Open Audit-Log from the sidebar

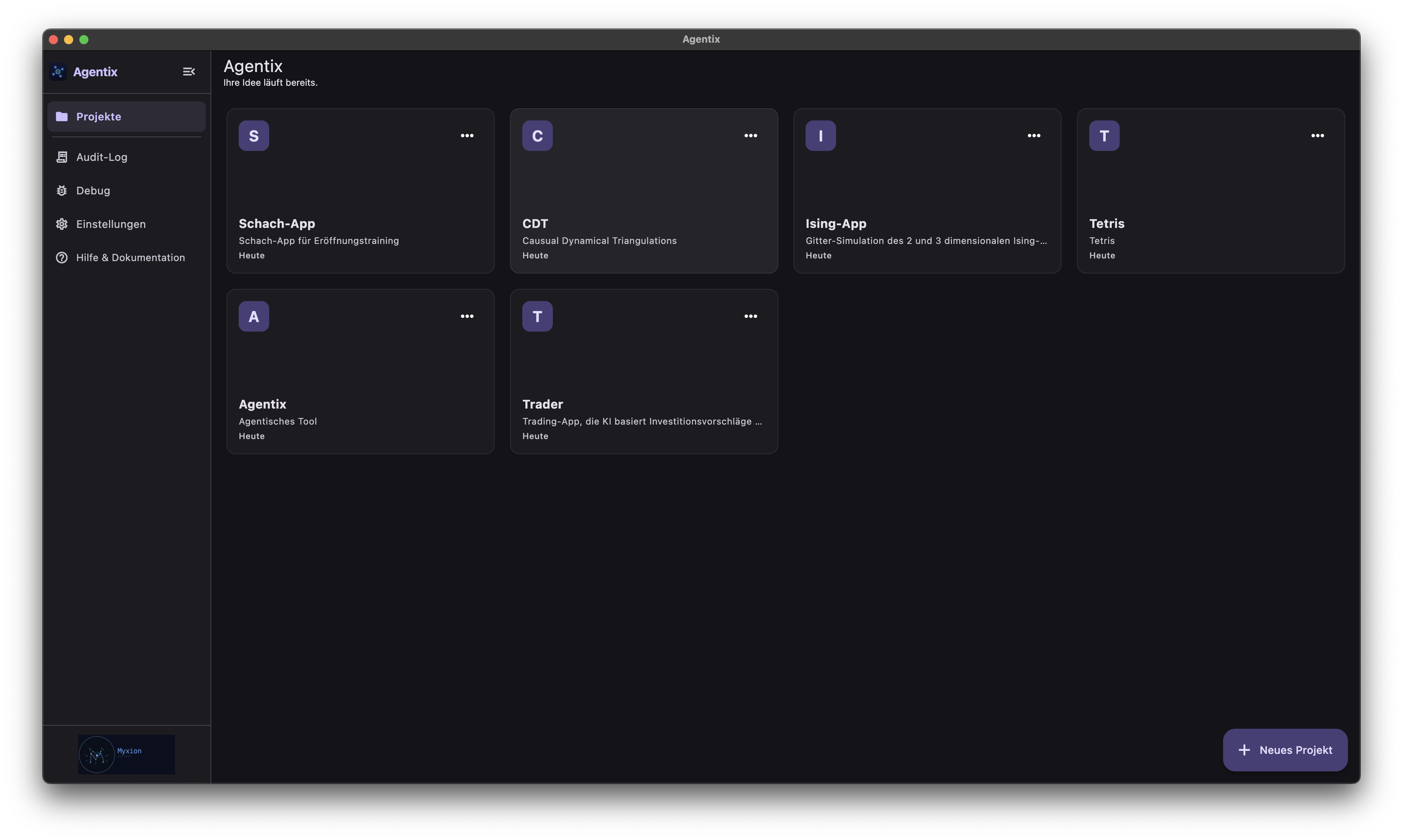click(126, 157)
